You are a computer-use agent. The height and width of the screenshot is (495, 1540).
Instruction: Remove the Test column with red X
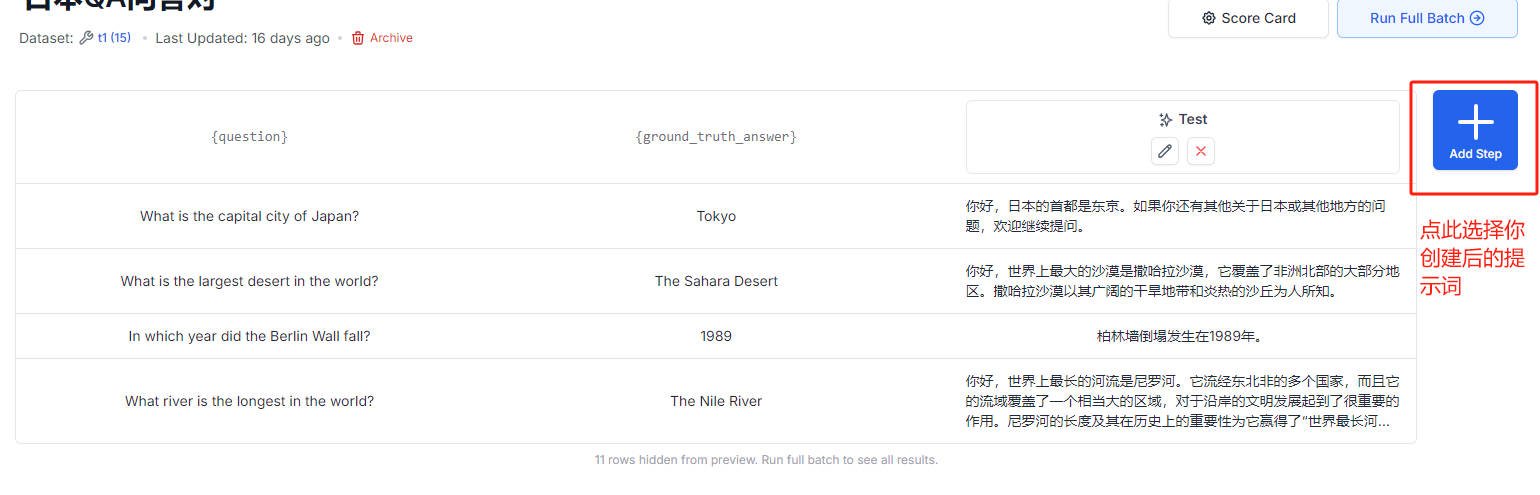coord(1201,151)
